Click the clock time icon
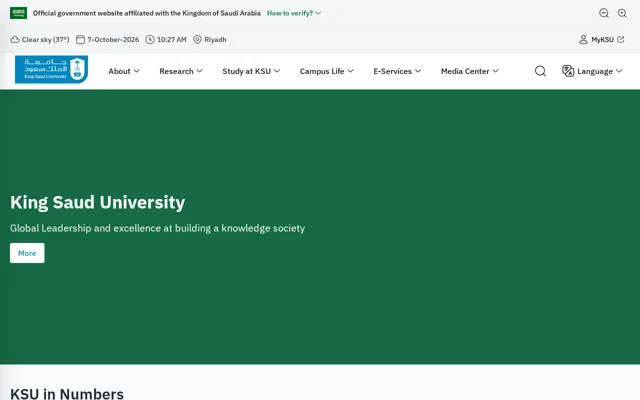The height and width of the screenshot is (400, 640). 150,40
